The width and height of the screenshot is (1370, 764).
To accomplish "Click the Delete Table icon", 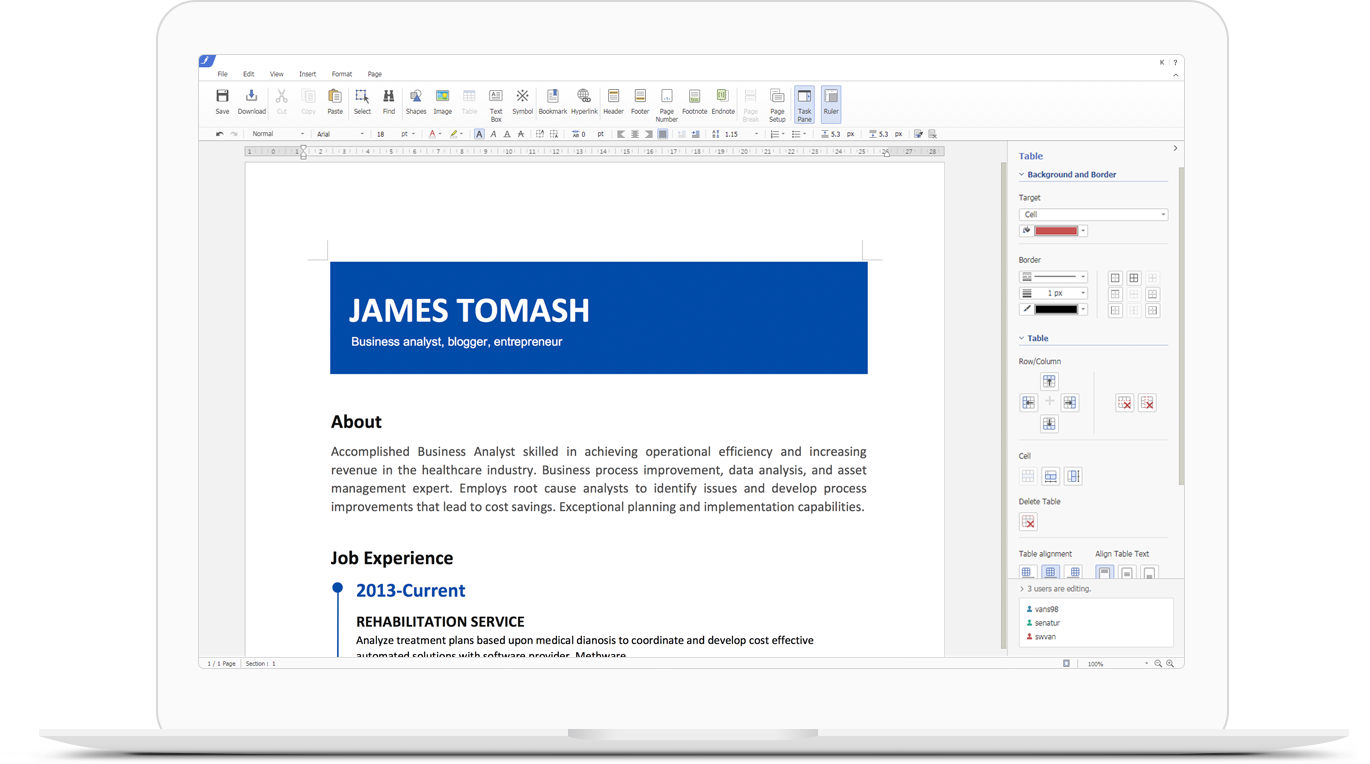I will click(1028, 522).
